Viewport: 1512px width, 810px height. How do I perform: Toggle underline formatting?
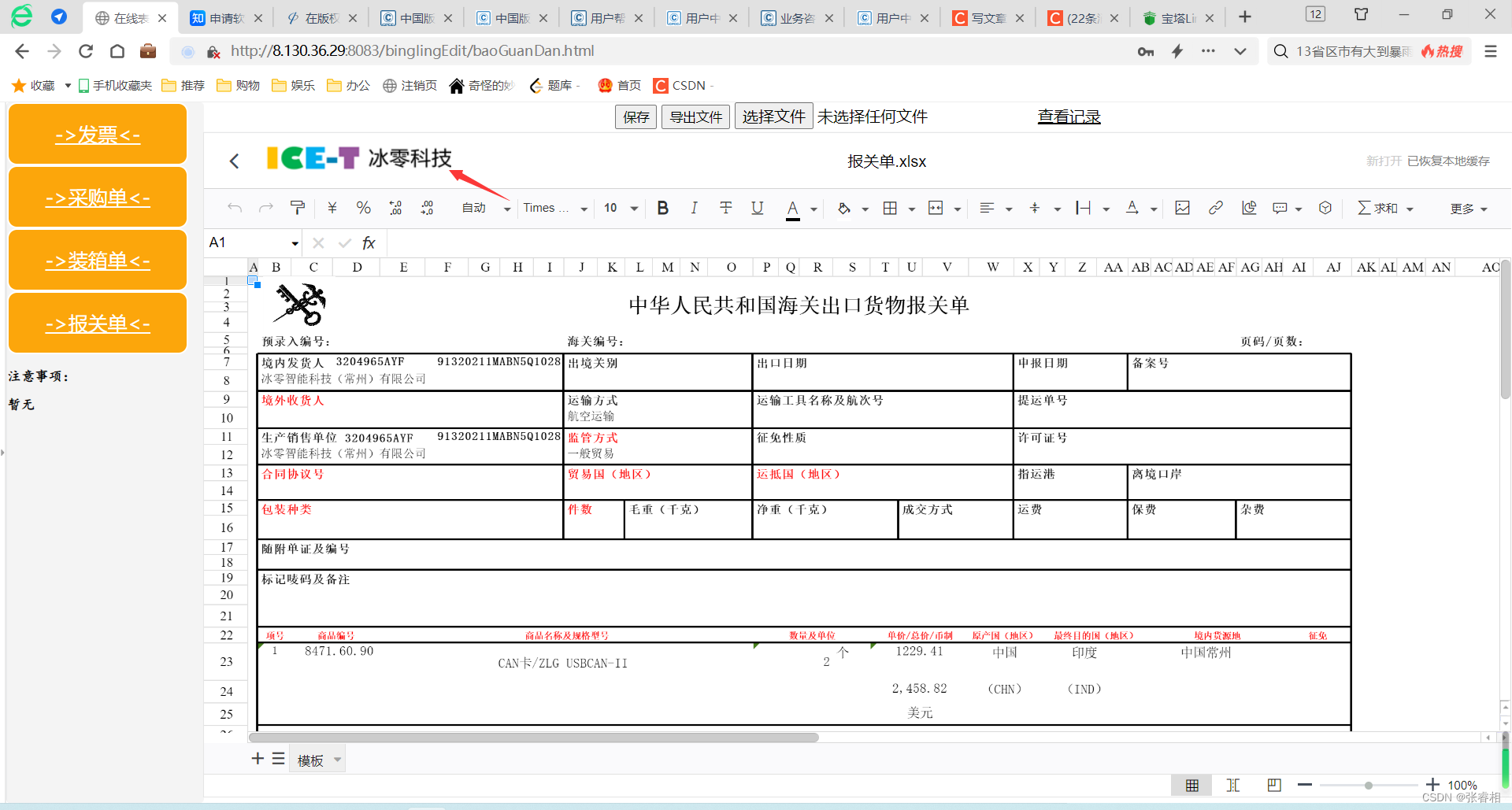point(757,208)
